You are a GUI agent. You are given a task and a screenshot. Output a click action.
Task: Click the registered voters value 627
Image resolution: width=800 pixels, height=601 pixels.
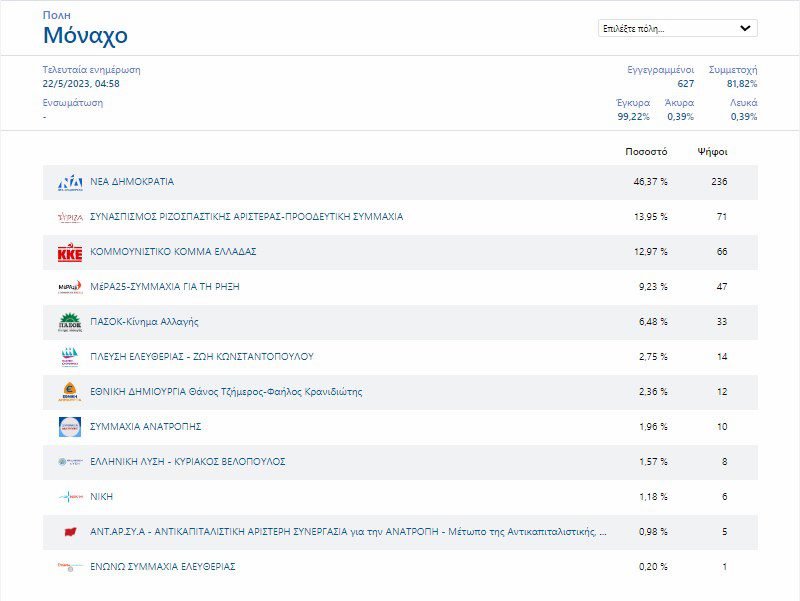pyautogui.click(x=686, y=84)
